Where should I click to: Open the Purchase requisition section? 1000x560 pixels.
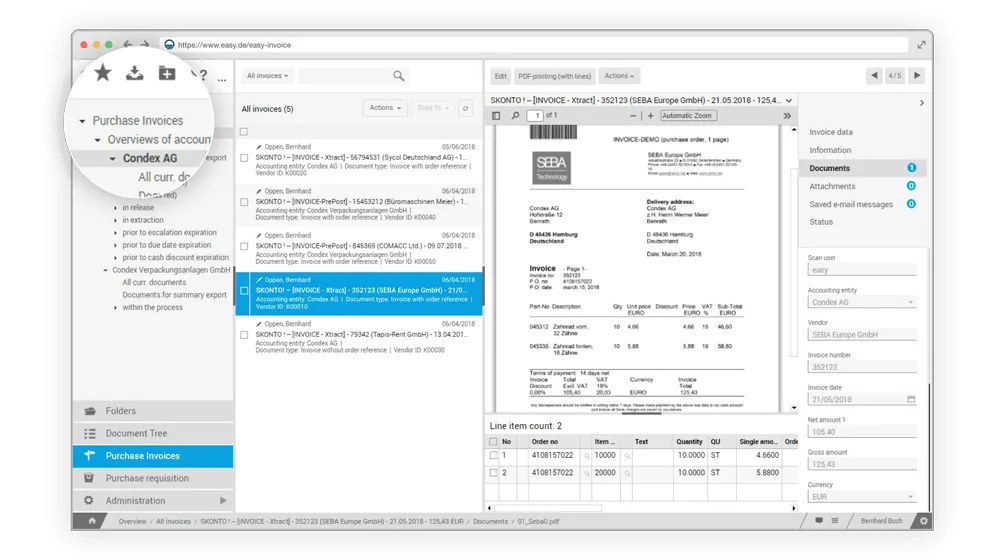tap(153, 478)
